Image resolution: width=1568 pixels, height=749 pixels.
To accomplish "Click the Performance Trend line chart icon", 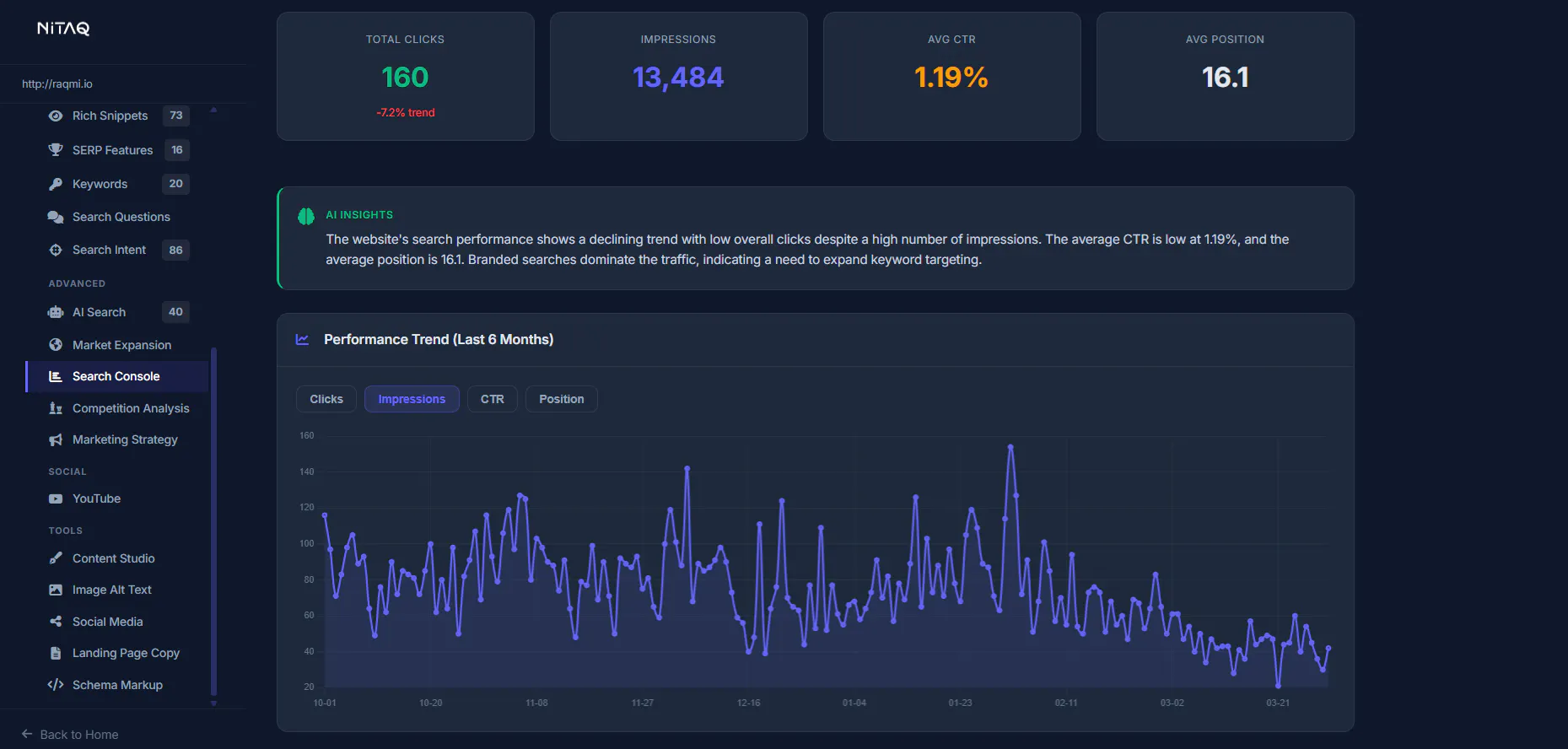I will [x=302, y=339].
